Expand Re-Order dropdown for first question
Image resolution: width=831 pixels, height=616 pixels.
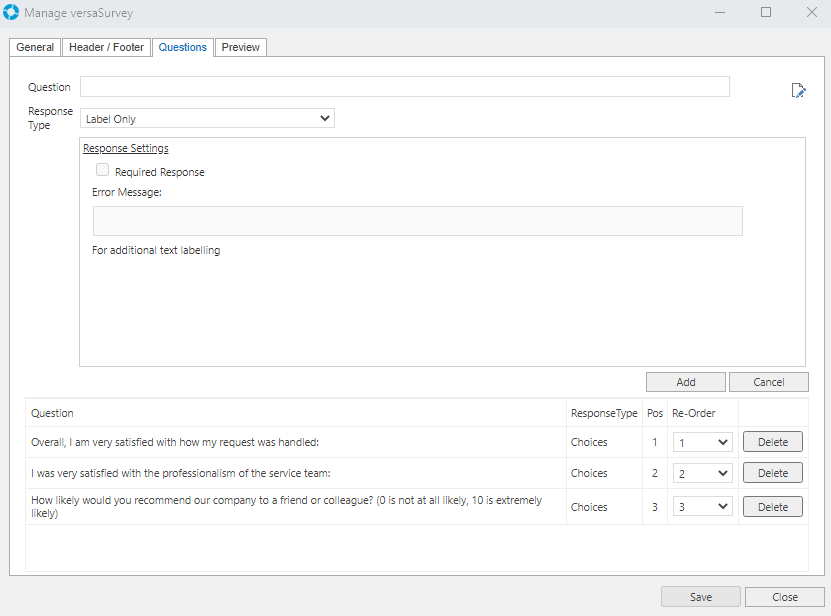click(x=703, y=442)
